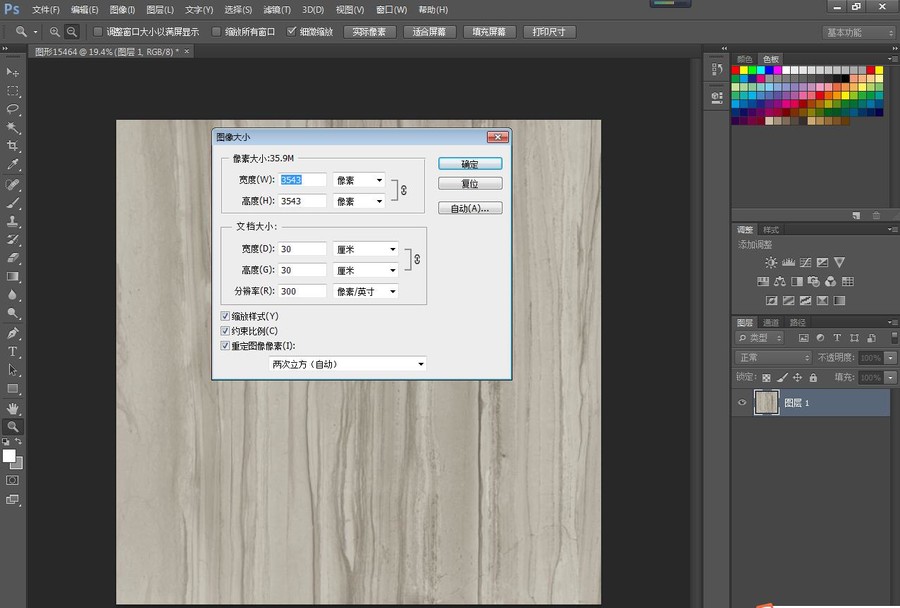Toggle lock transparent pixels for layer
The height and width of the screenshot is (608, 900).
(x=766, y=377)
